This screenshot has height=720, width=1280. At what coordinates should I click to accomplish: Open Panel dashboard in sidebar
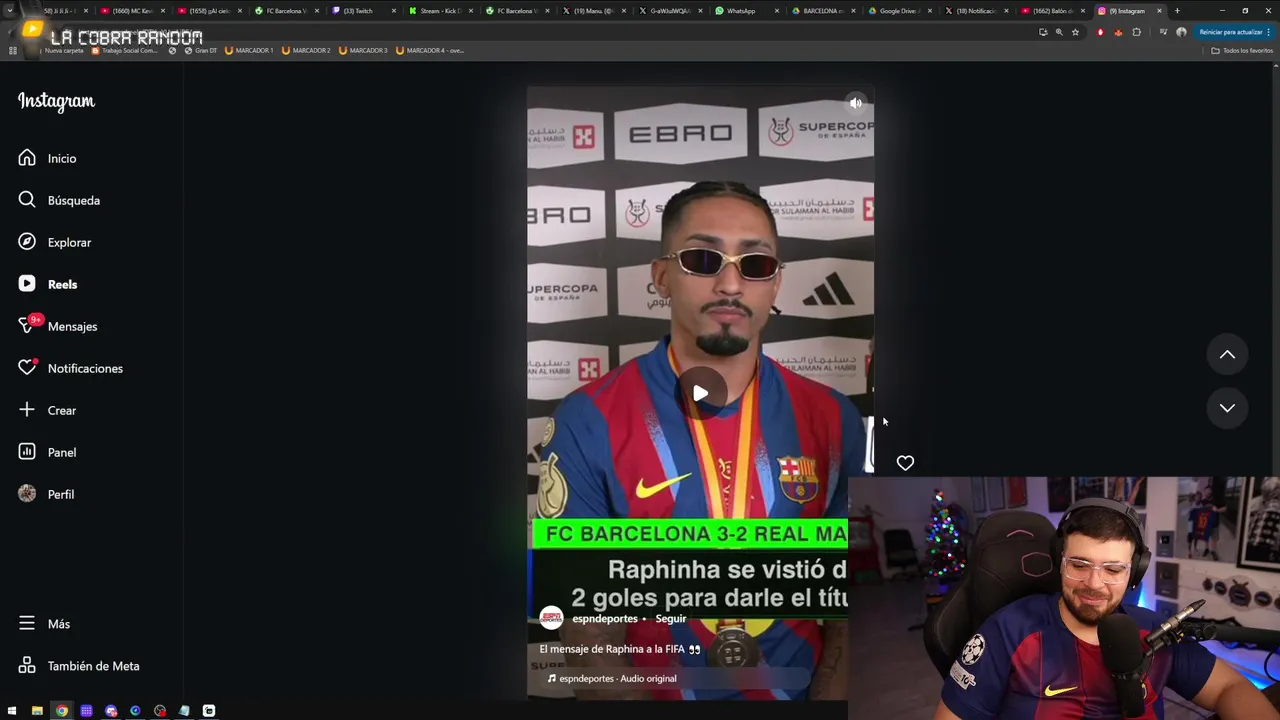pyautogui.click(x=47, y=452)
